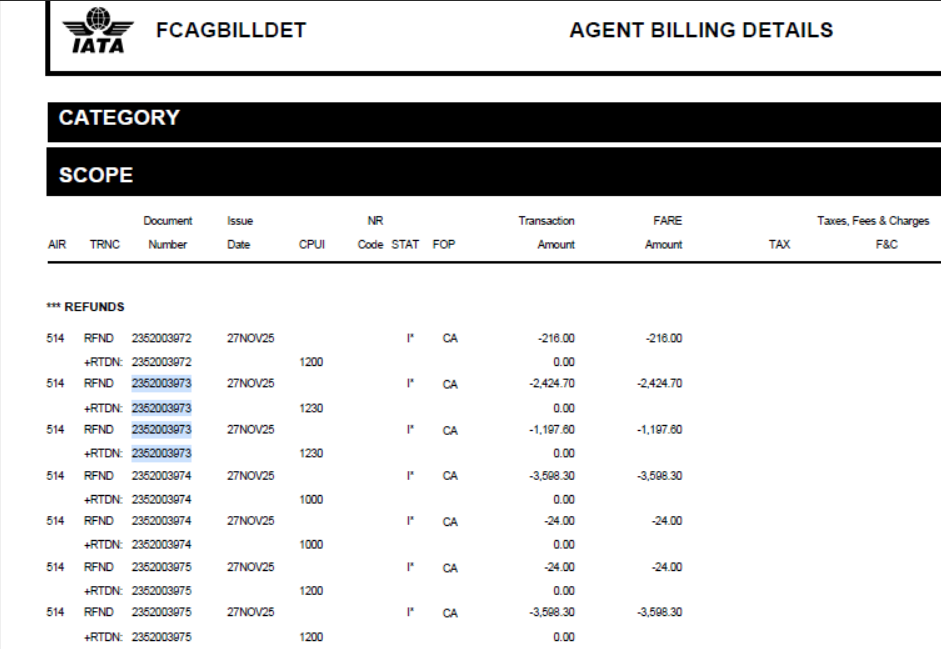
Task: Click the Document Number column header
Action: pos(167,232)
